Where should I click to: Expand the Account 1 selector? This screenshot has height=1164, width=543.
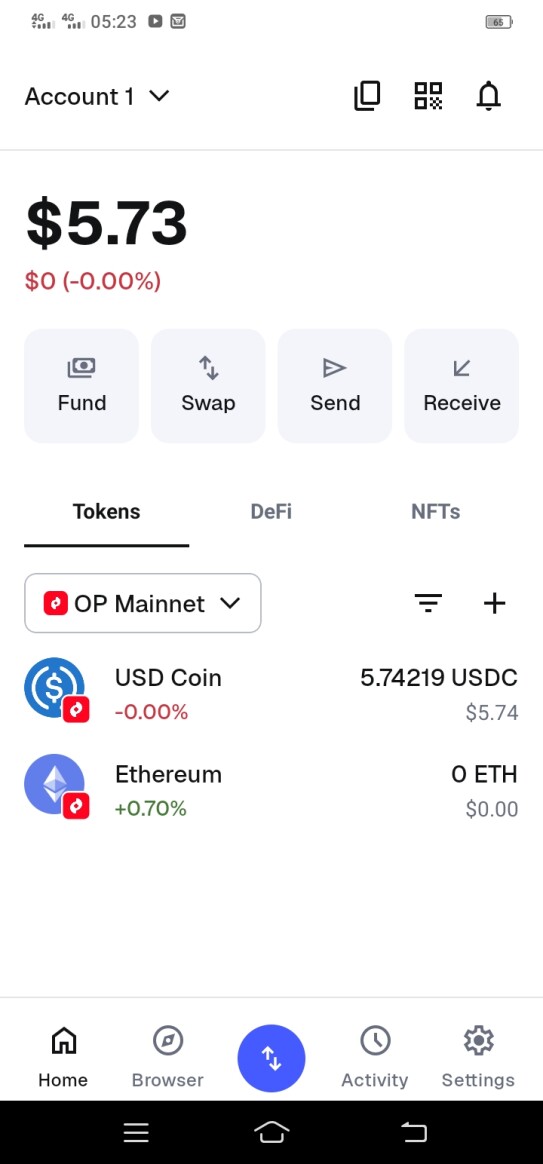[x=97, y=97]
